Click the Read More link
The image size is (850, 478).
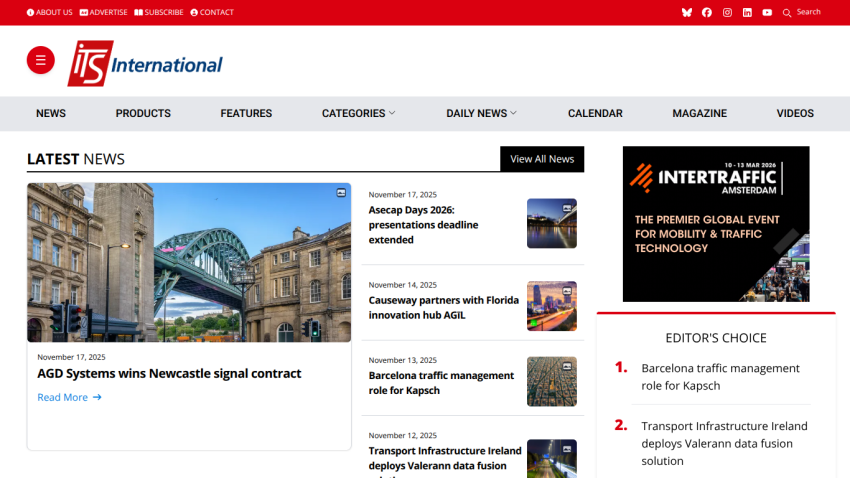(62, 397)
